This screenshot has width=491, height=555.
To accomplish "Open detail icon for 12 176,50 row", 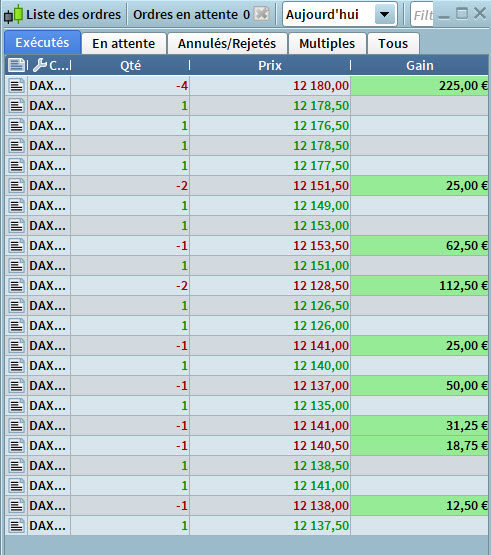I will pos(17,126).
